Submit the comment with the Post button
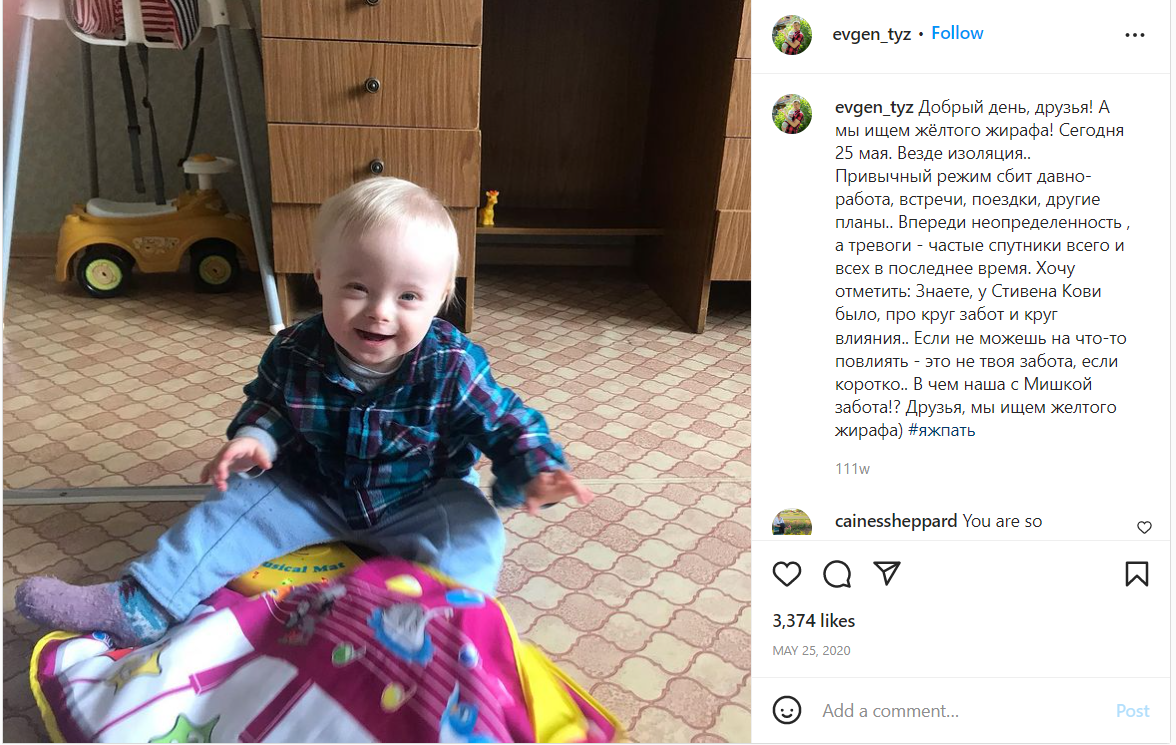The width and height of the screenshot is (1176, 745). 1132,710
